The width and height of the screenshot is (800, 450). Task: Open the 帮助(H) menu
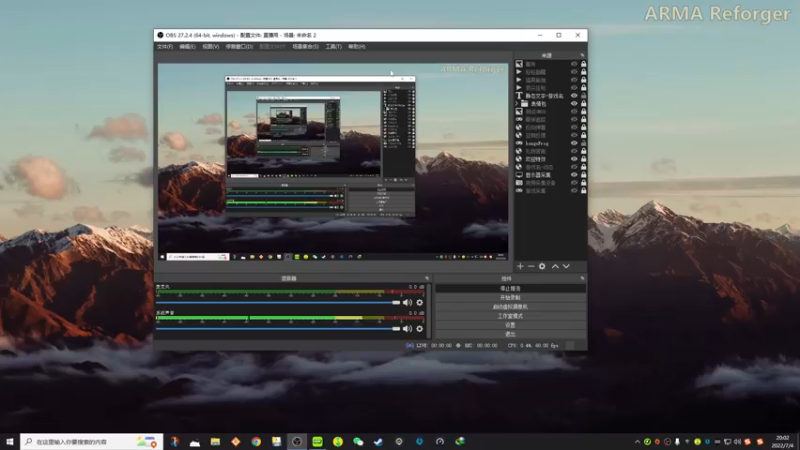tap(357, 46)
